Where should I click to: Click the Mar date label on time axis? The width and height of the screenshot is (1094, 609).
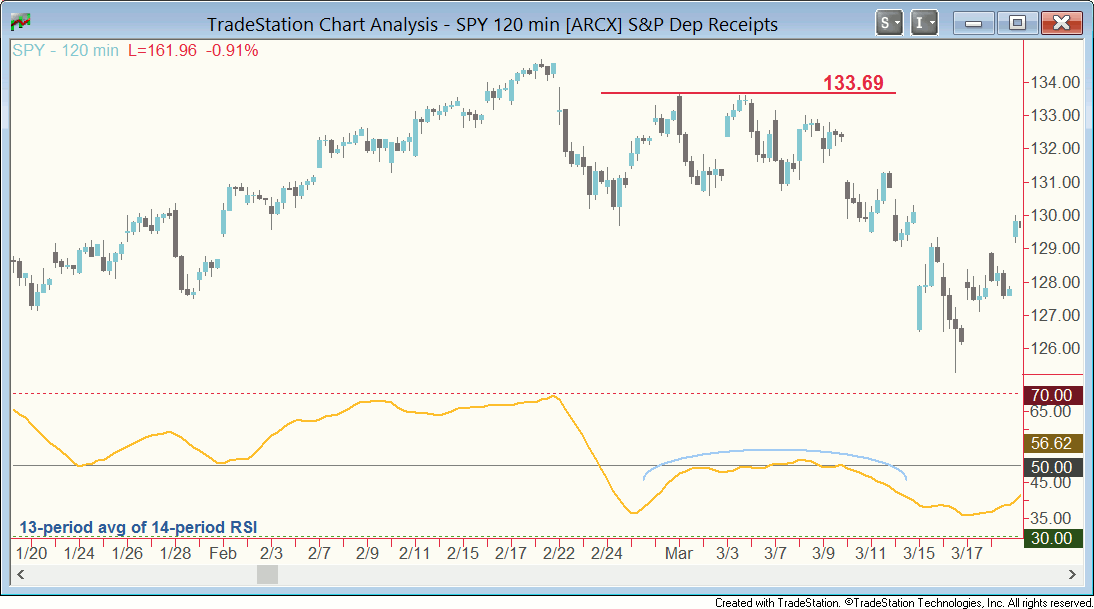(679, 553)
